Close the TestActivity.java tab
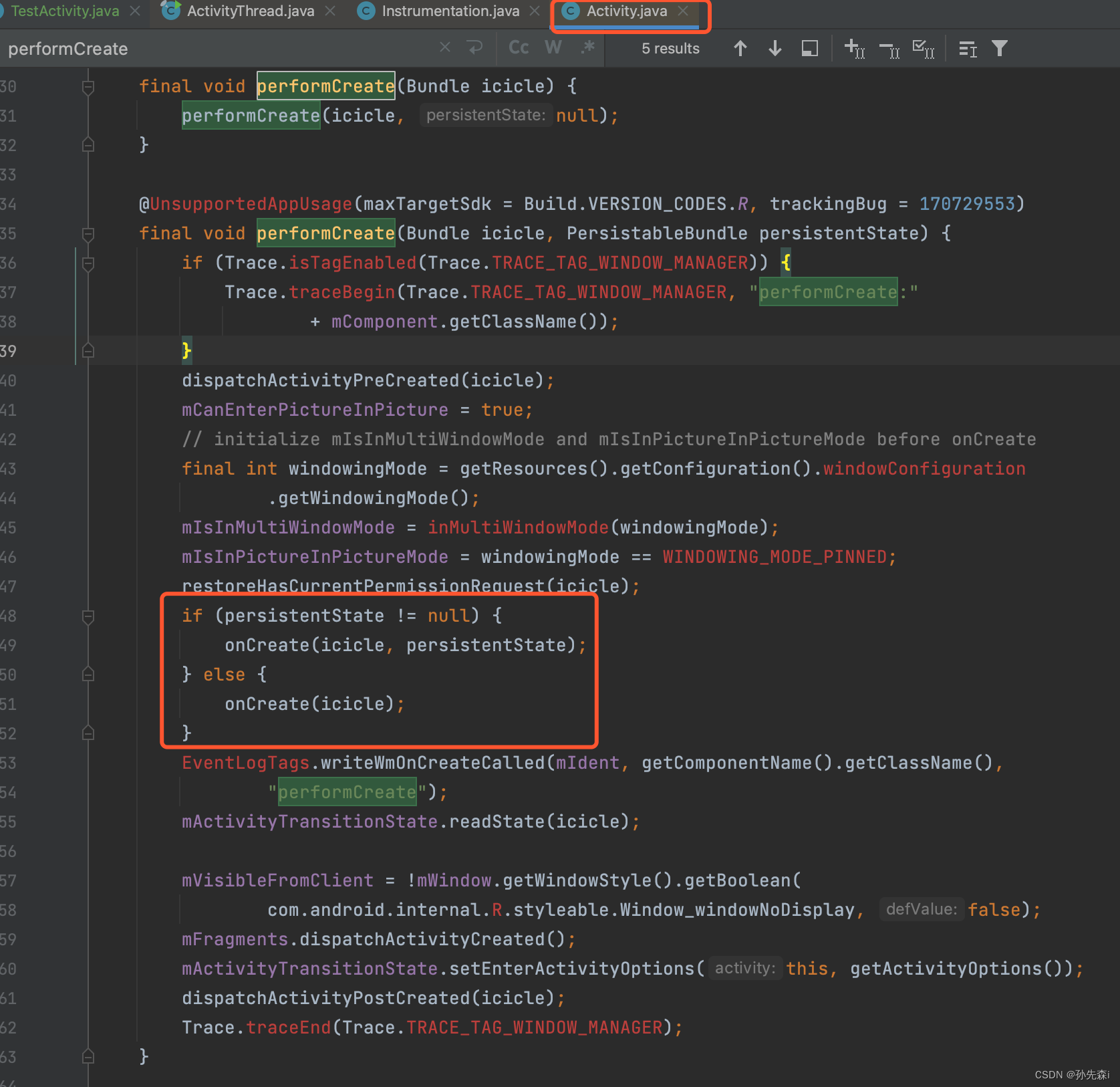The height and width of the screenshot is (1087, 1120). [135, 11]
